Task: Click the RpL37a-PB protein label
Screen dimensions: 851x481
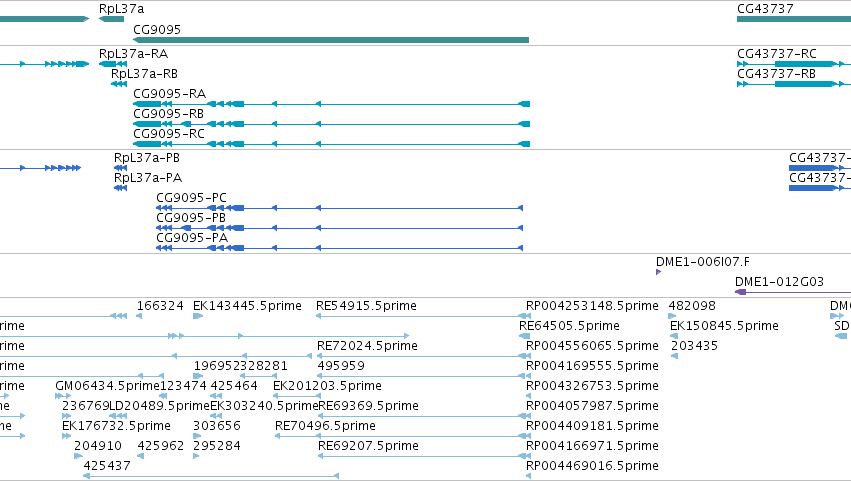Action: click(x=147, y=158)
